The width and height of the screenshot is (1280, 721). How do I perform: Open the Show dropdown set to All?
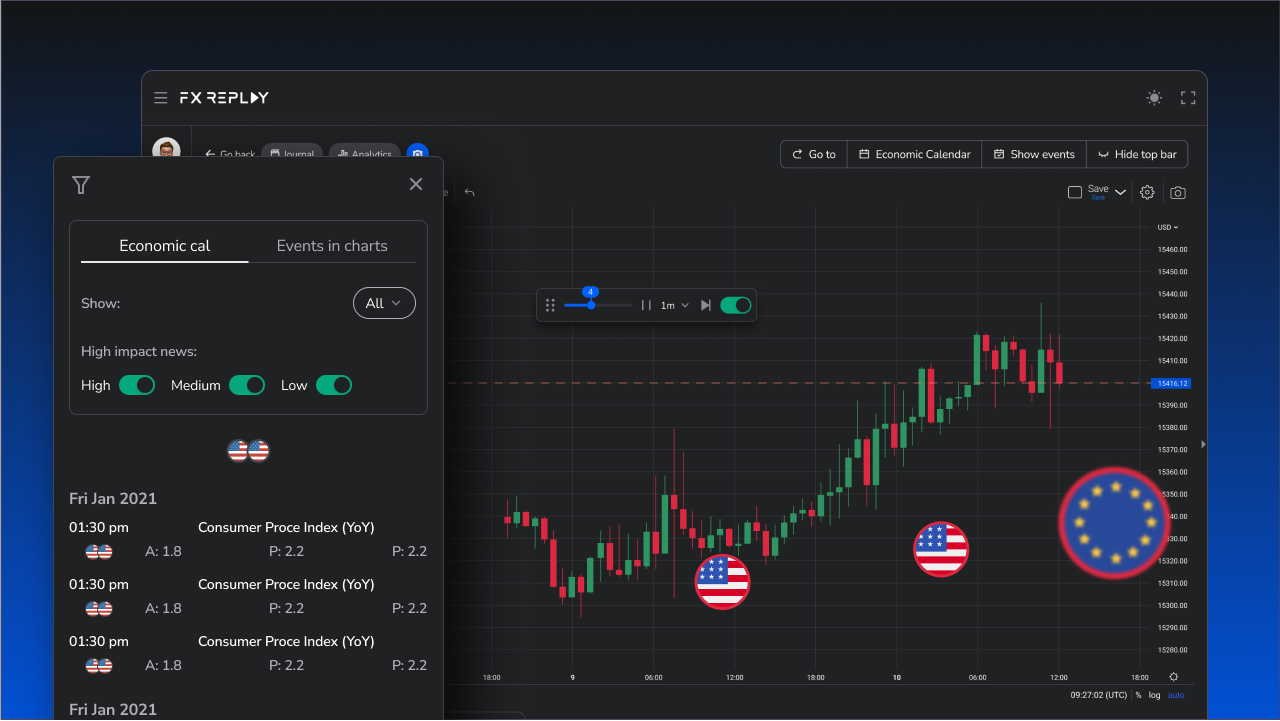(x=384, y=303)
